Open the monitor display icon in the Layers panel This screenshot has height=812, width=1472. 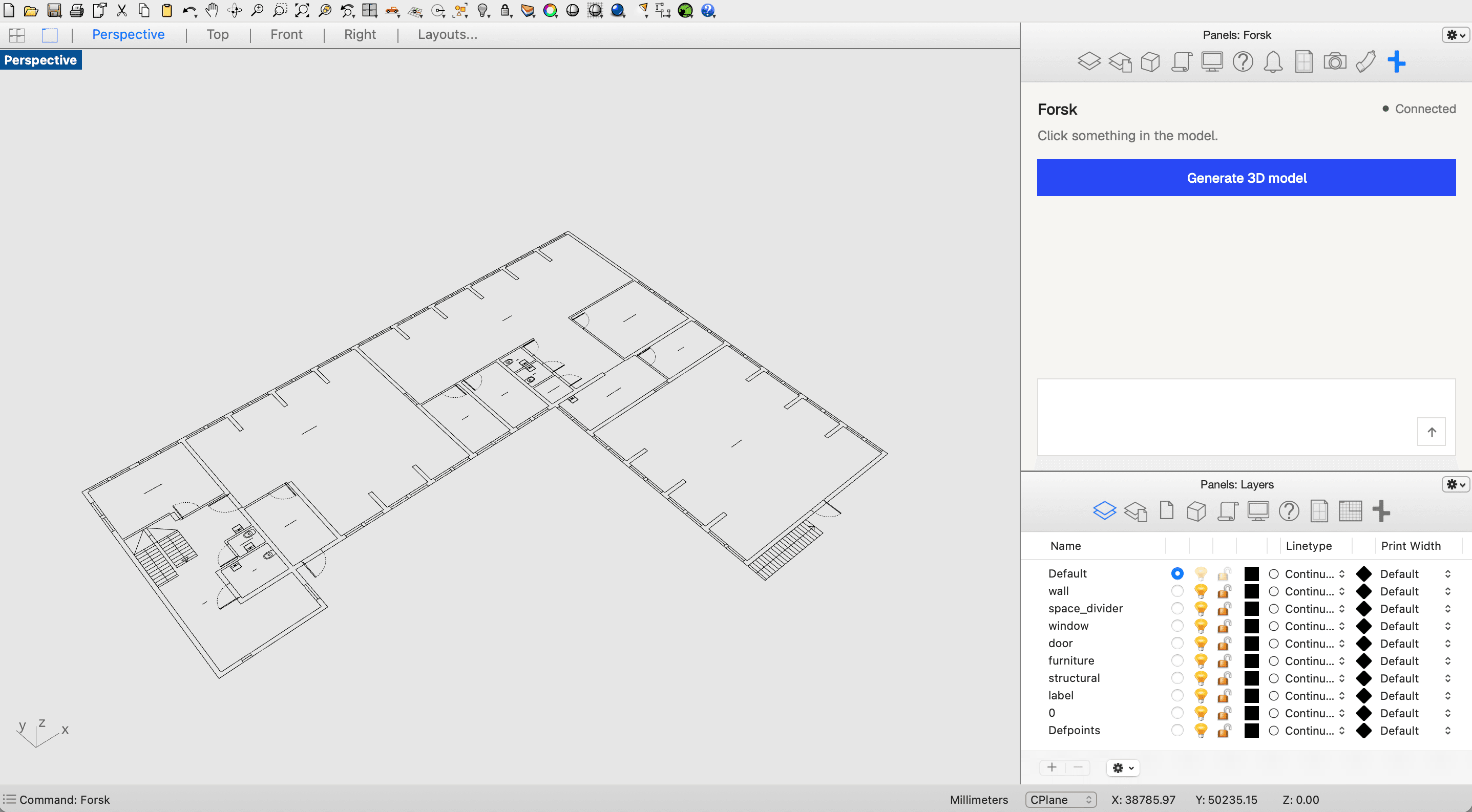click(1258, 510)
